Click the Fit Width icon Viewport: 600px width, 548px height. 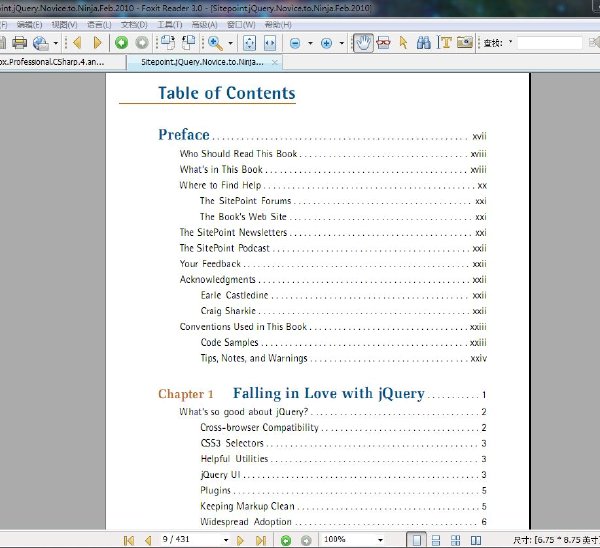click(270, 43)
